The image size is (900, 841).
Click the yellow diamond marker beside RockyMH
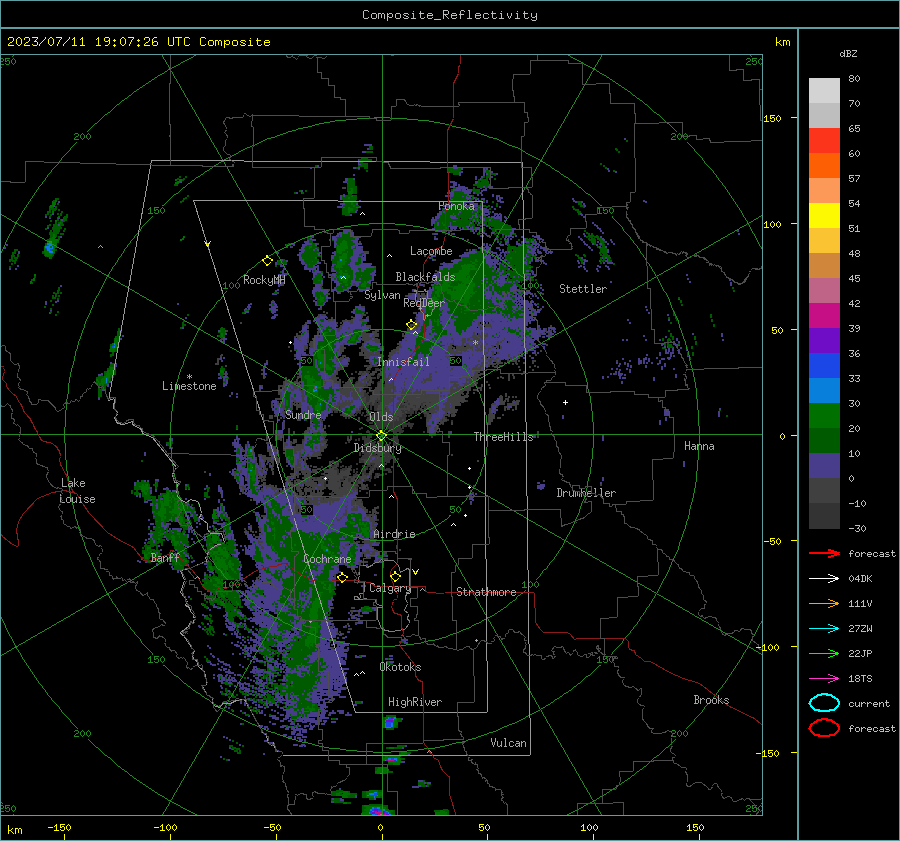[x=267, y=261]
